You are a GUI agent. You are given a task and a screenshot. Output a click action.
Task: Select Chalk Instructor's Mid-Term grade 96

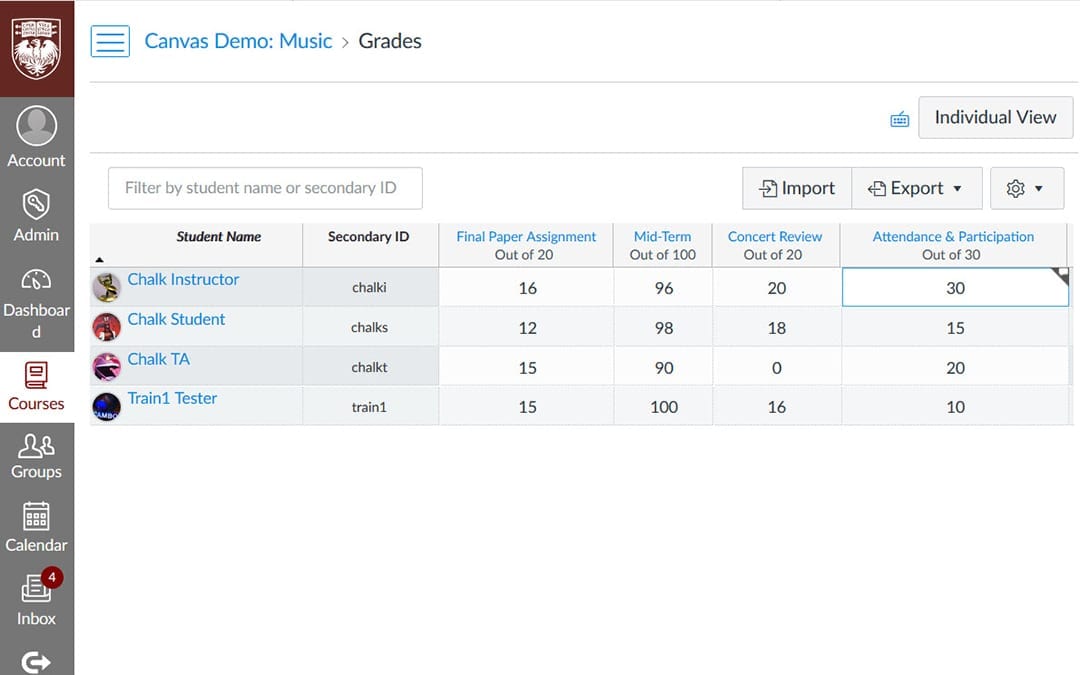click(663, 287)
